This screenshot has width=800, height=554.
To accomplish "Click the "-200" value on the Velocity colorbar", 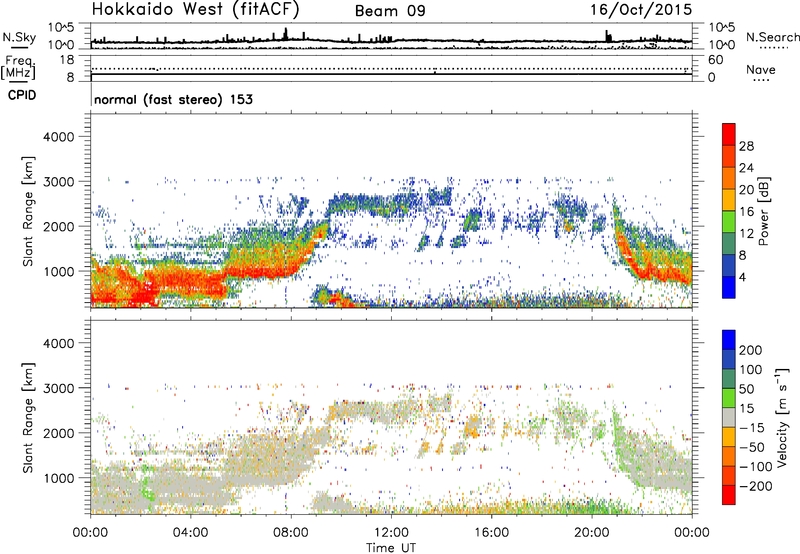I will point(756,486).
